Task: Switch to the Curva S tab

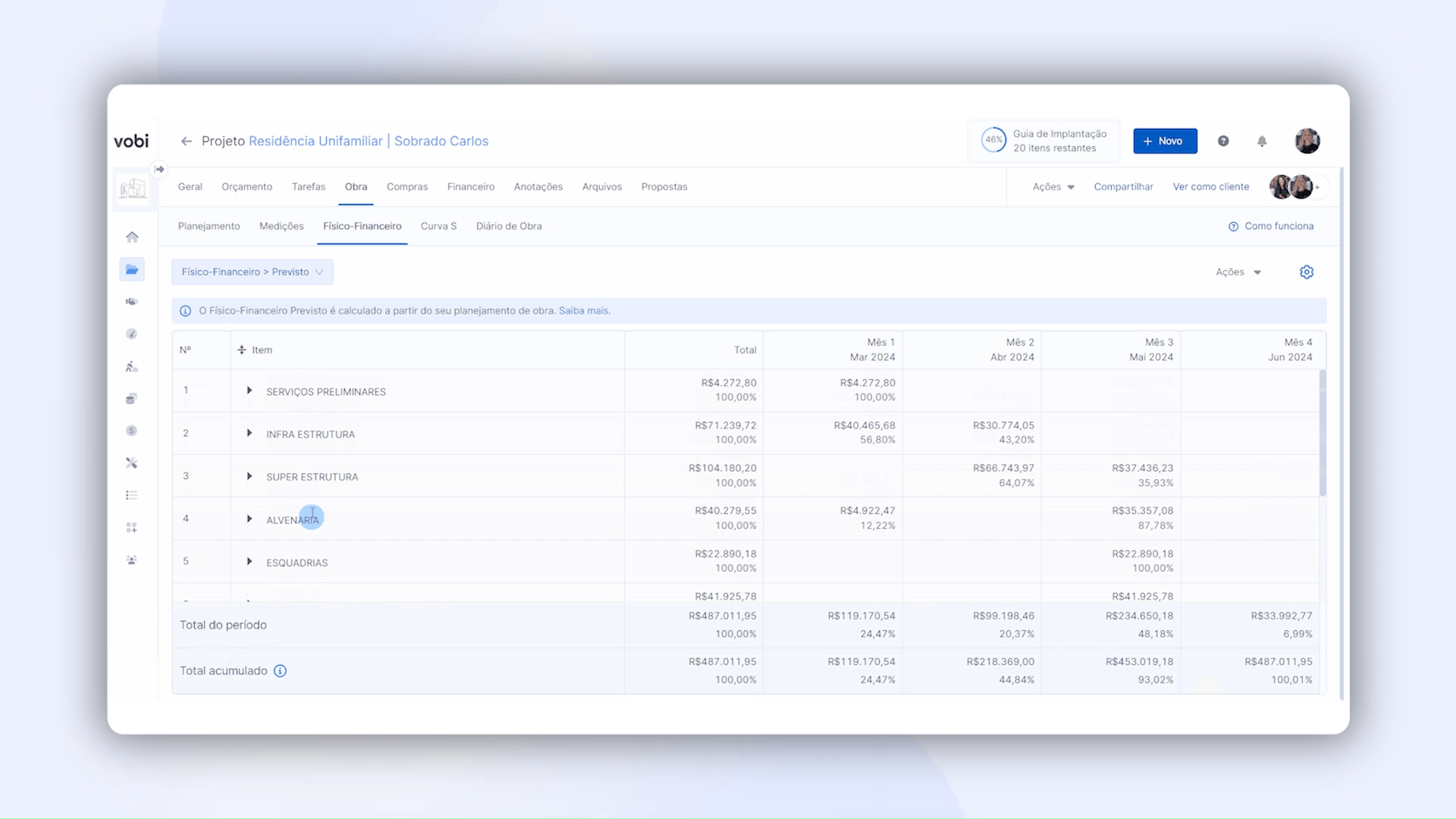Action: 438,226
